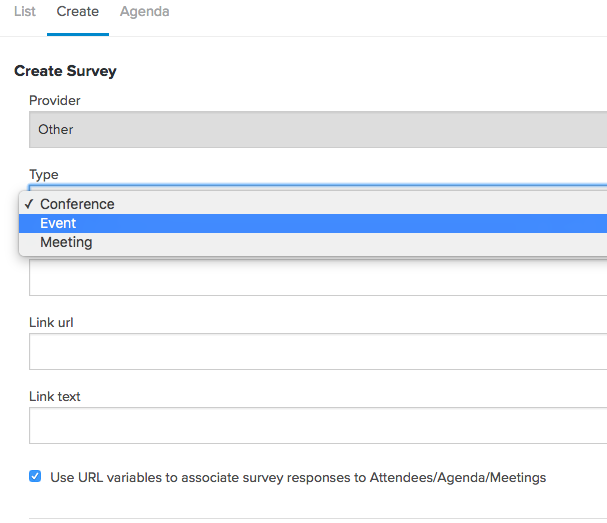Click the checkmark icon beside Conference
Image resolution: width=607 pixels, height=523 pixels.
(x=29, y=204)
